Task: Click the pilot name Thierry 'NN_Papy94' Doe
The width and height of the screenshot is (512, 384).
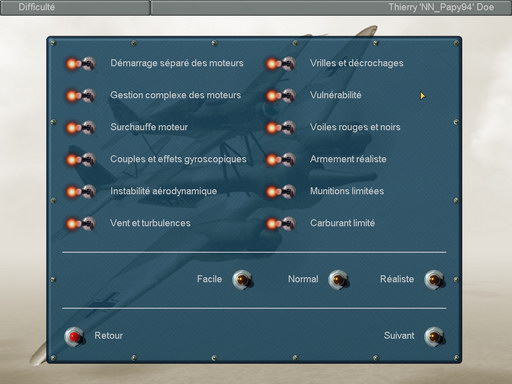Action: 441,7
